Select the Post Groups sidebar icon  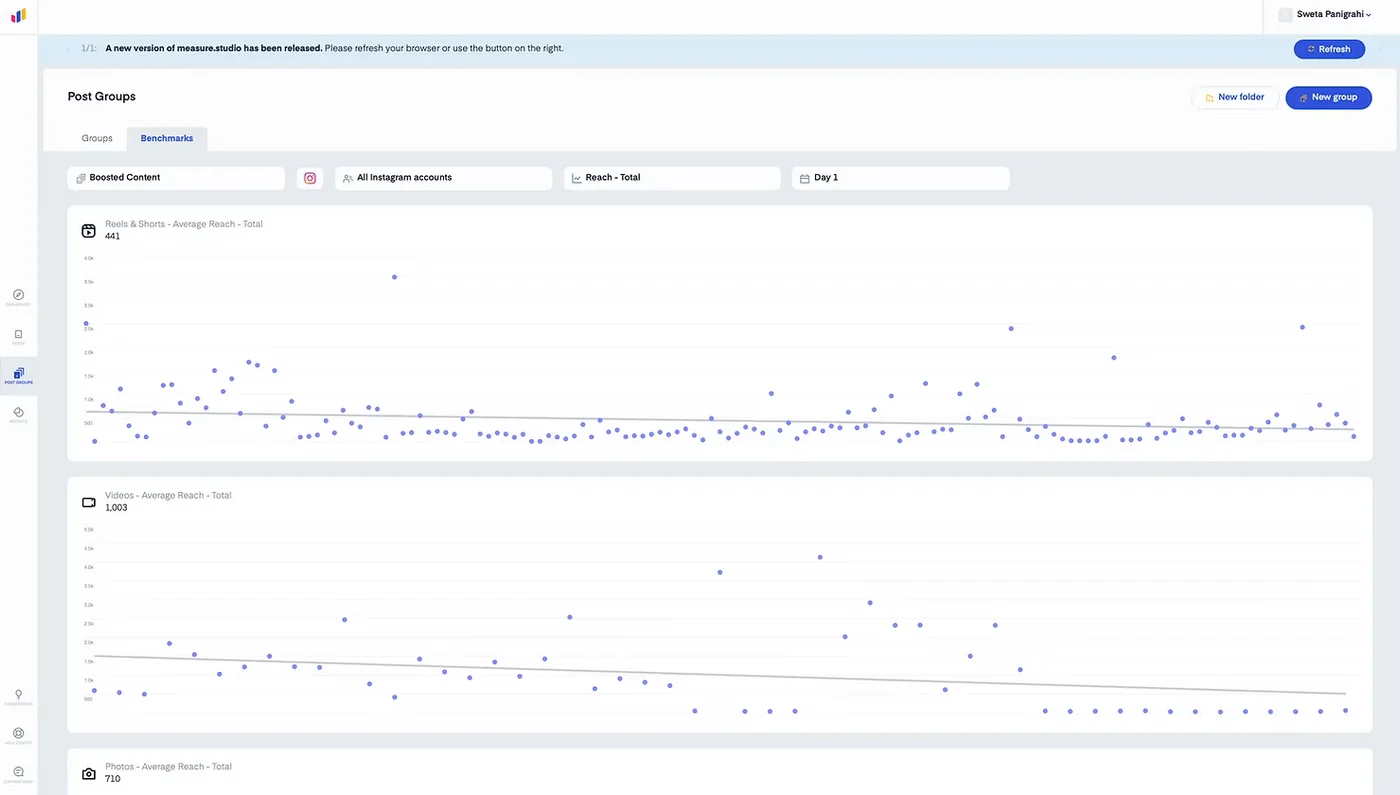(x=18, y=374)
